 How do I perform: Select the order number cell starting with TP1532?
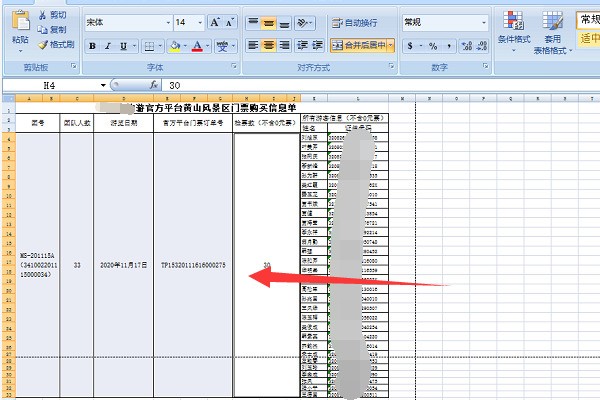pos(193,265)
